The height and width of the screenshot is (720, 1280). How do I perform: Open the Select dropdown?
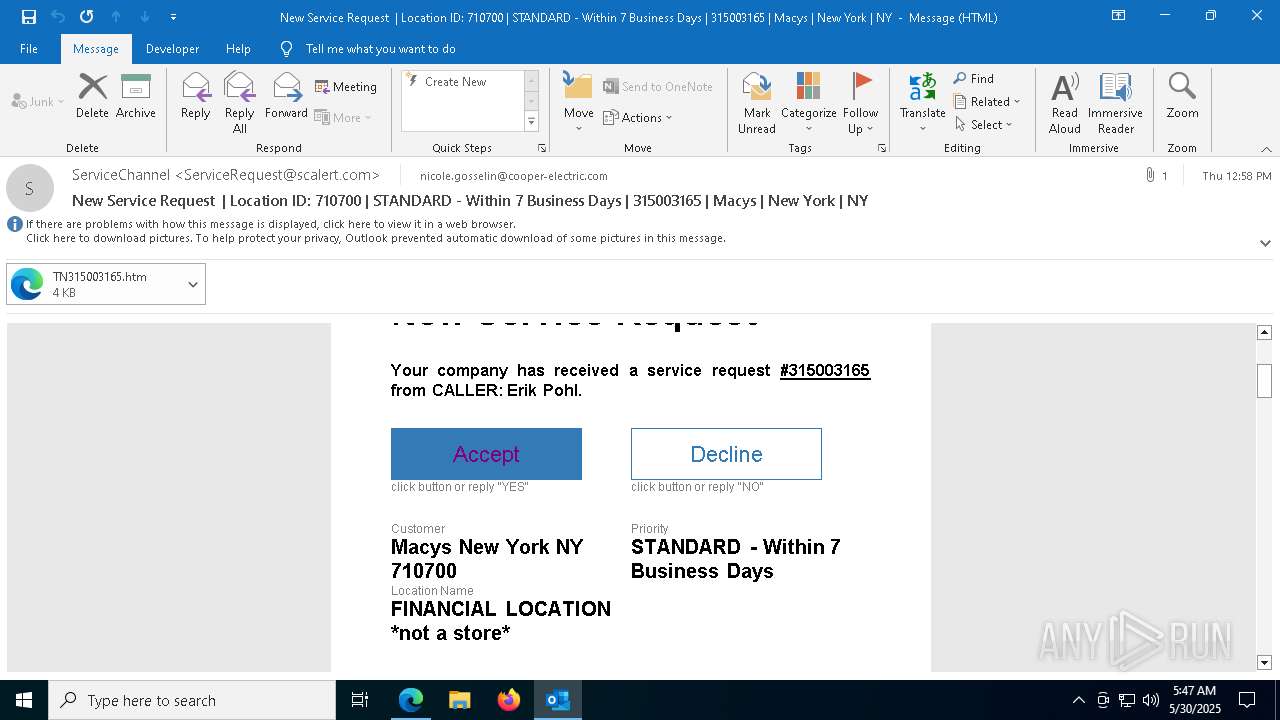pos(984,124)
